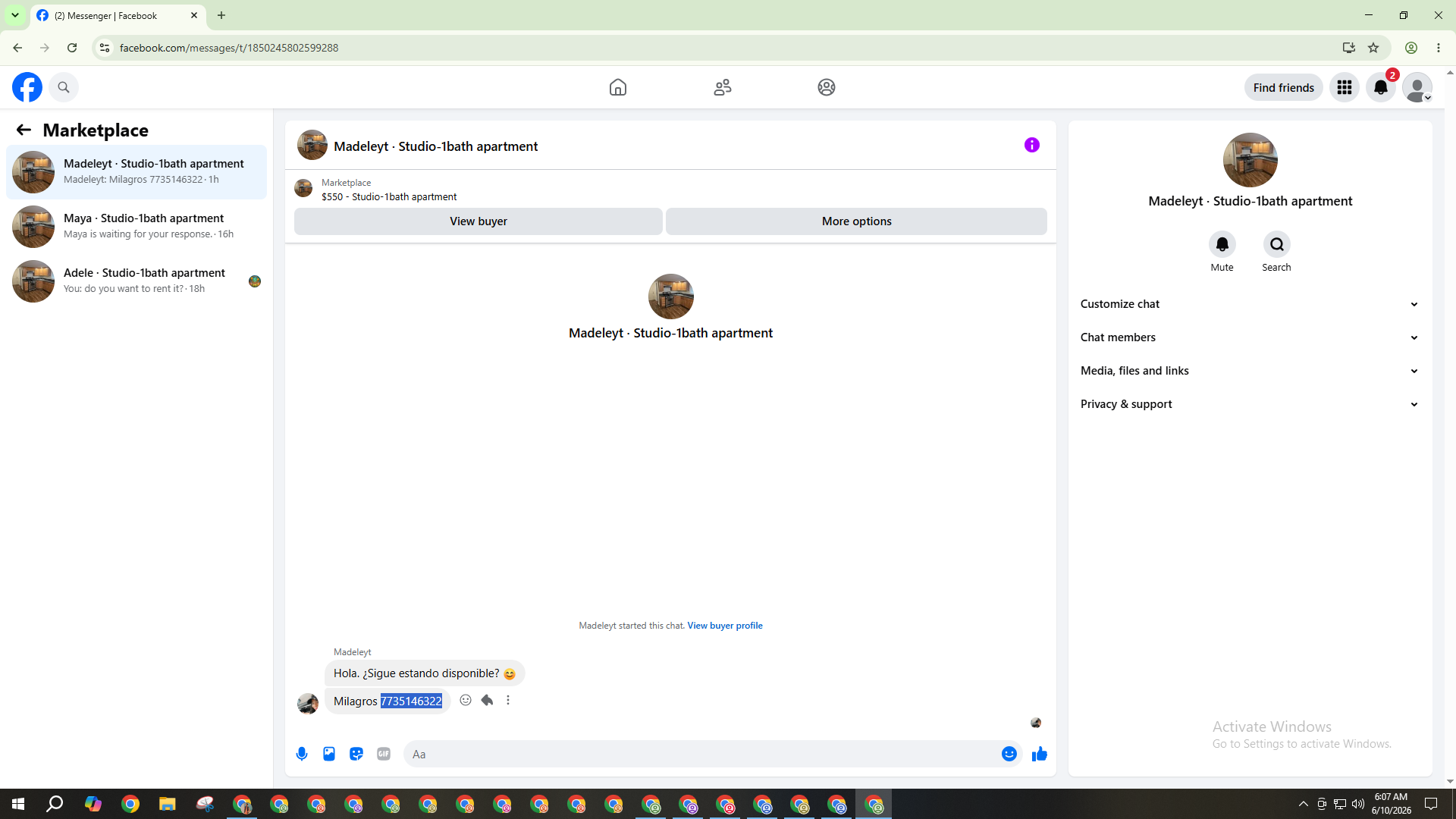The image size is (1456, 819).
Task: Select the Messenger | Facebook browser tab
Action: pos(118,15)
